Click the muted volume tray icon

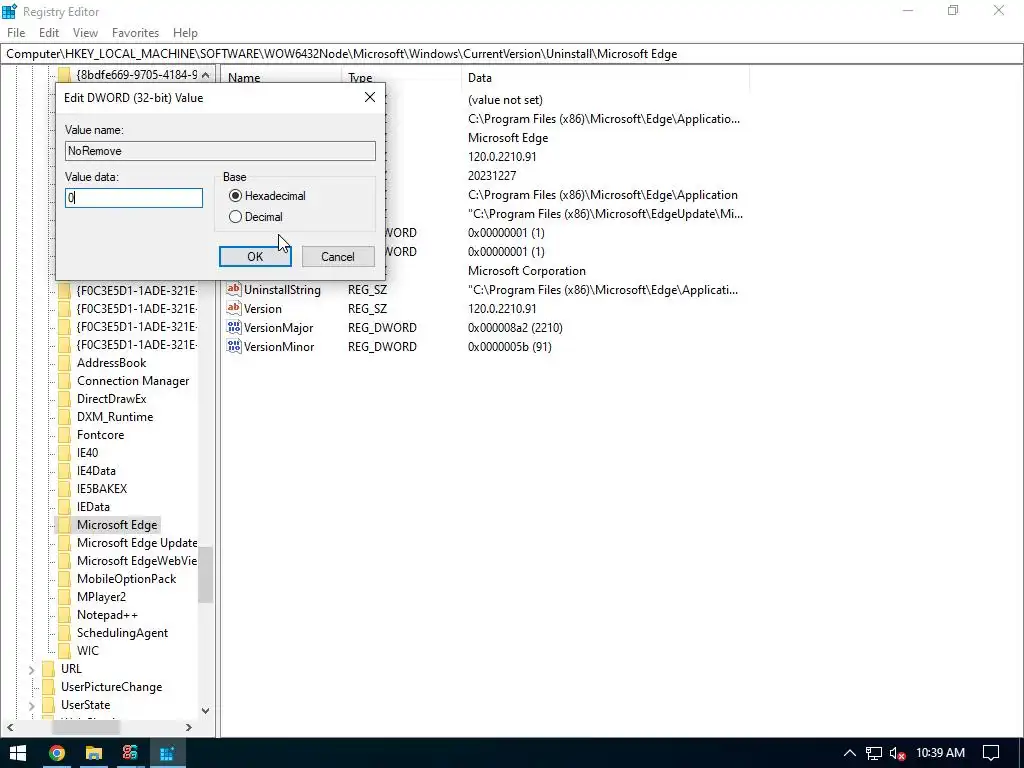(898, 753)
